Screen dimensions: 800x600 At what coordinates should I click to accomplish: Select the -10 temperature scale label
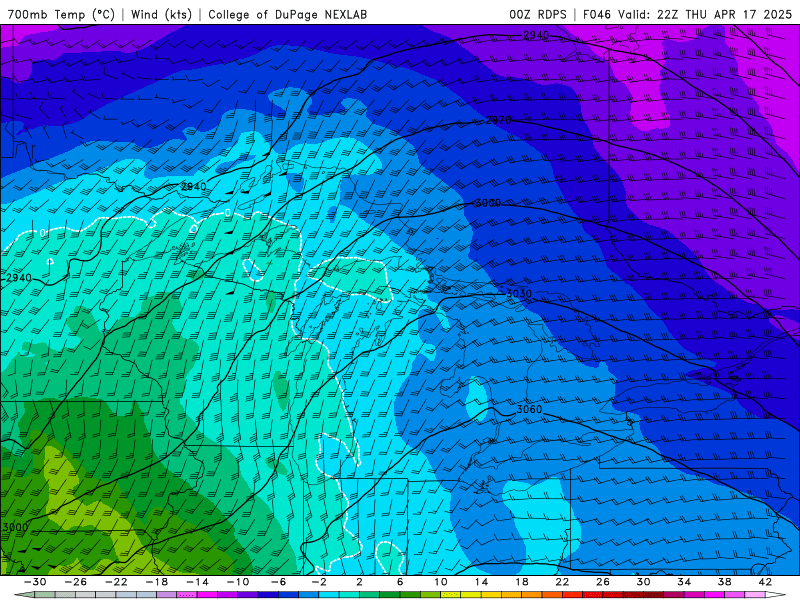click(238, 582)
